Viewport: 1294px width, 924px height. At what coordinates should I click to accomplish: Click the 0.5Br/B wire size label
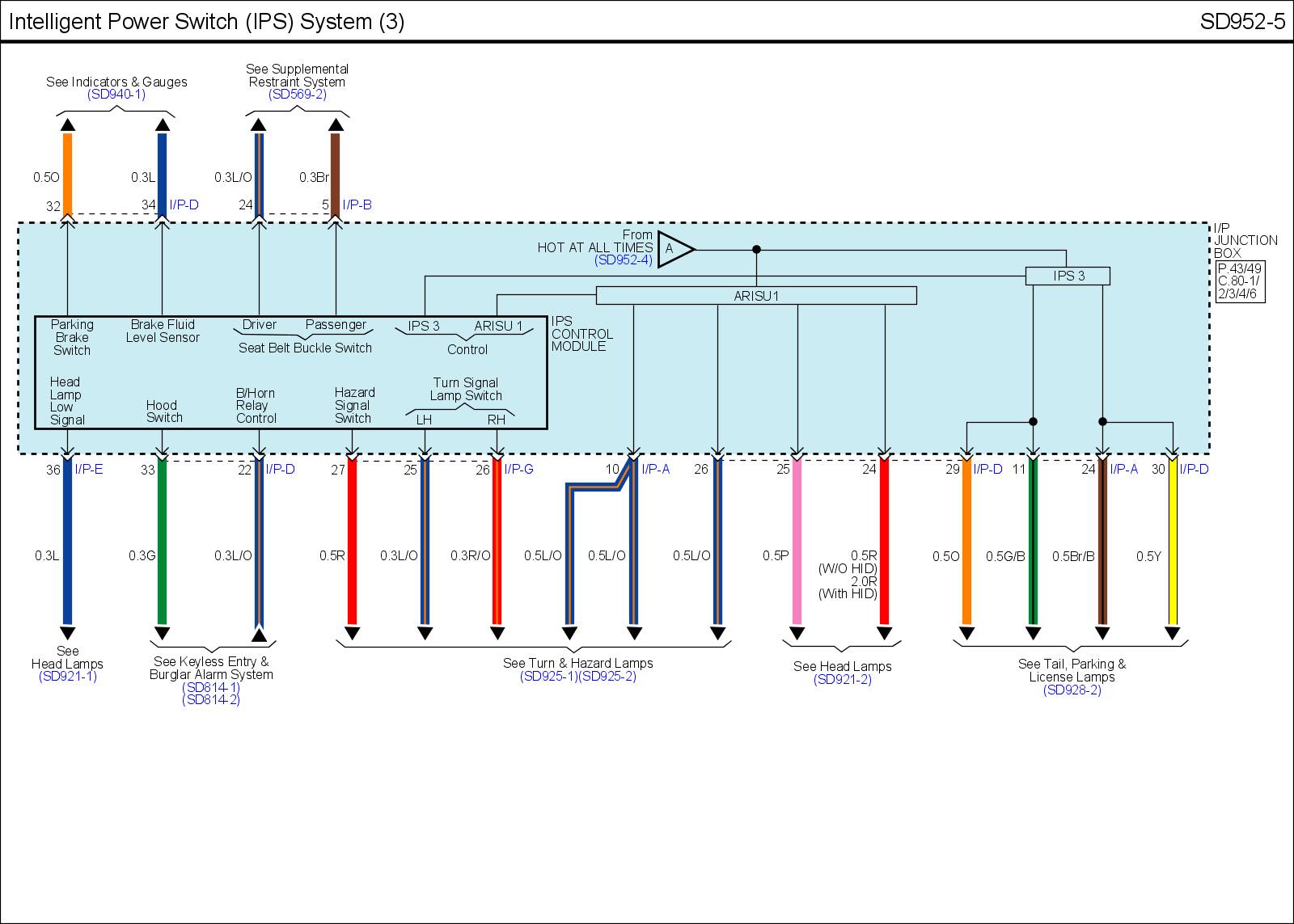click(1073, 557)
